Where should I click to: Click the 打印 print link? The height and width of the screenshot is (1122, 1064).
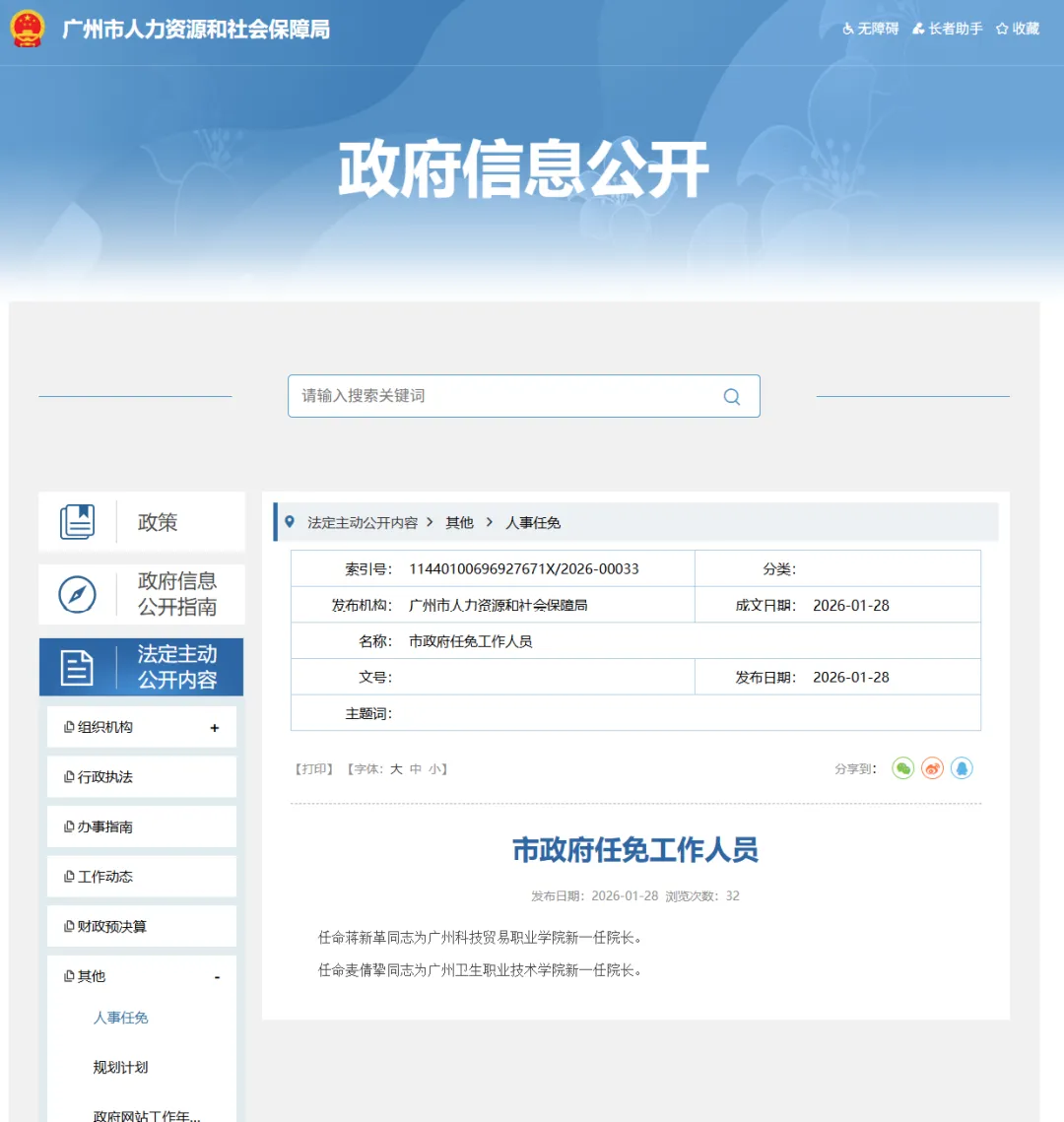click(313, 768)
